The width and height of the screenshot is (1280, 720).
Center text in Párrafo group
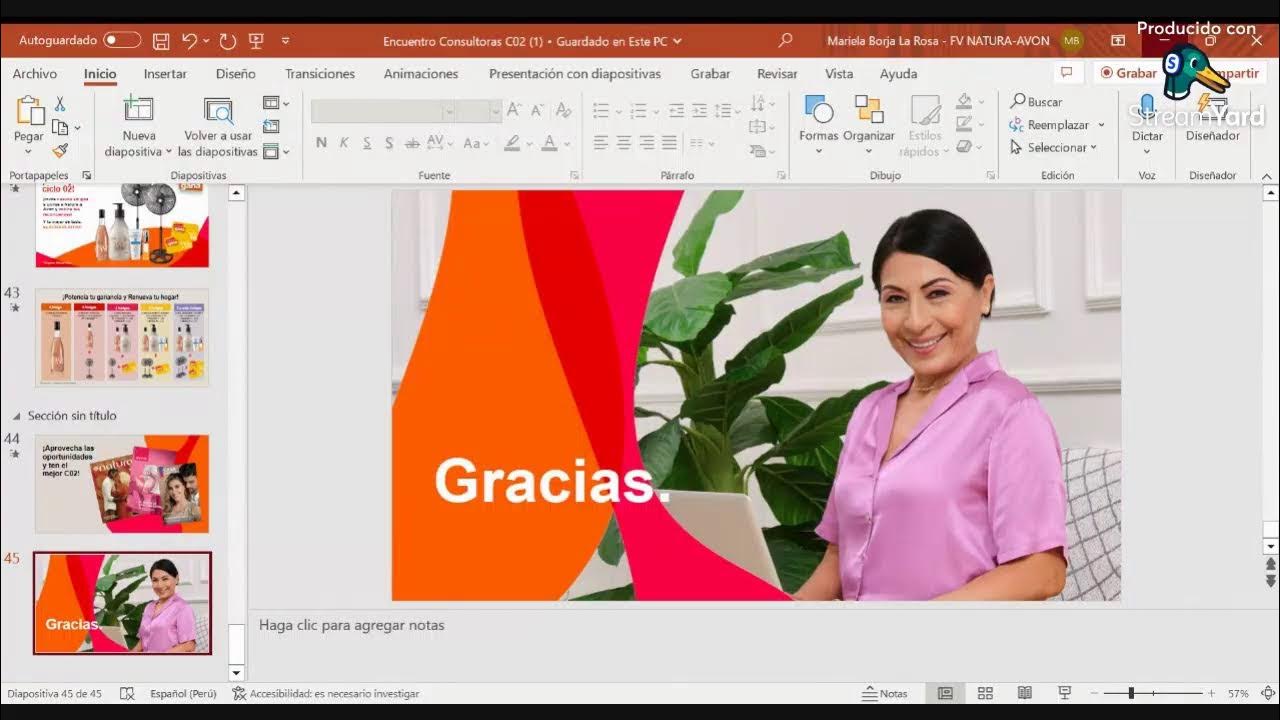coord(623,143)
